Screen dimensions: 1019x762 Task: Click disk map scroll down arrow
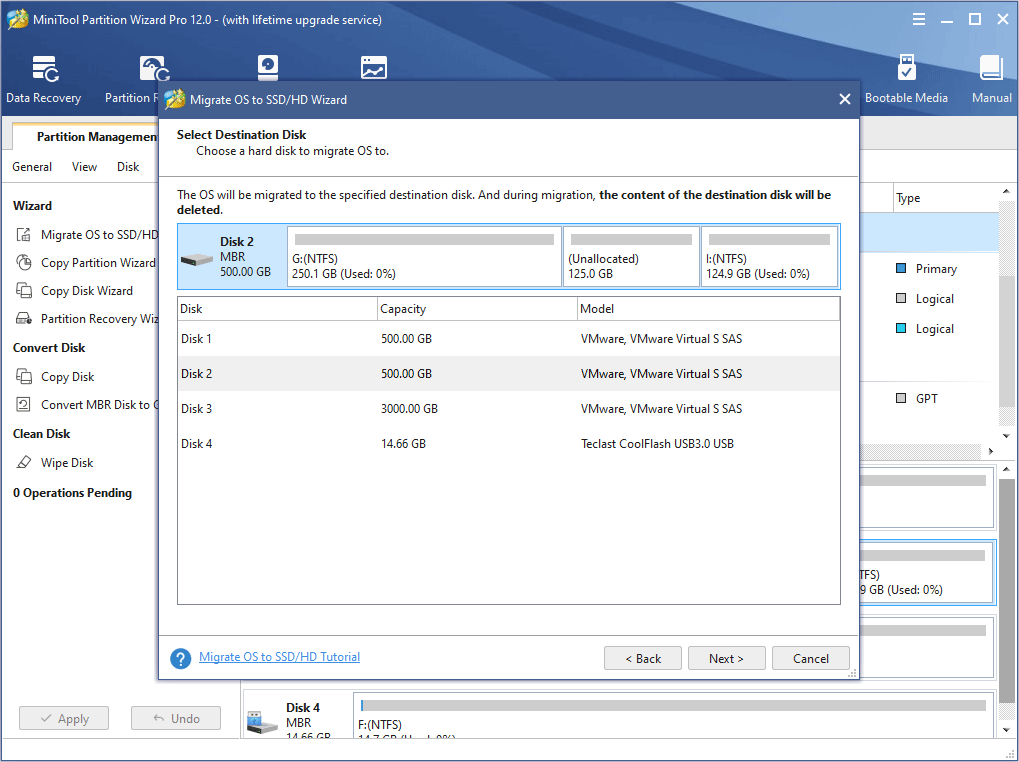point(1006,730)
